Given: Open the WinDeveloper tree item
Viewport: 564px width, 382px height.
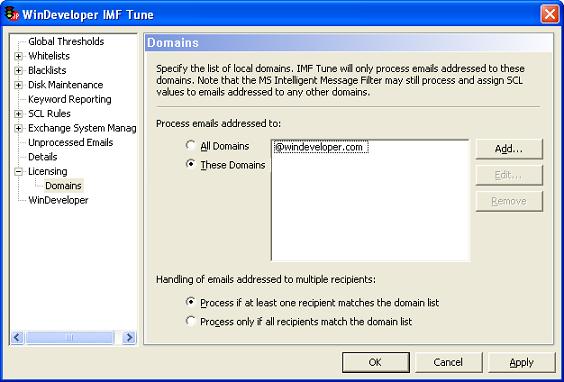Looking at the screenshot, I should 58,200.
